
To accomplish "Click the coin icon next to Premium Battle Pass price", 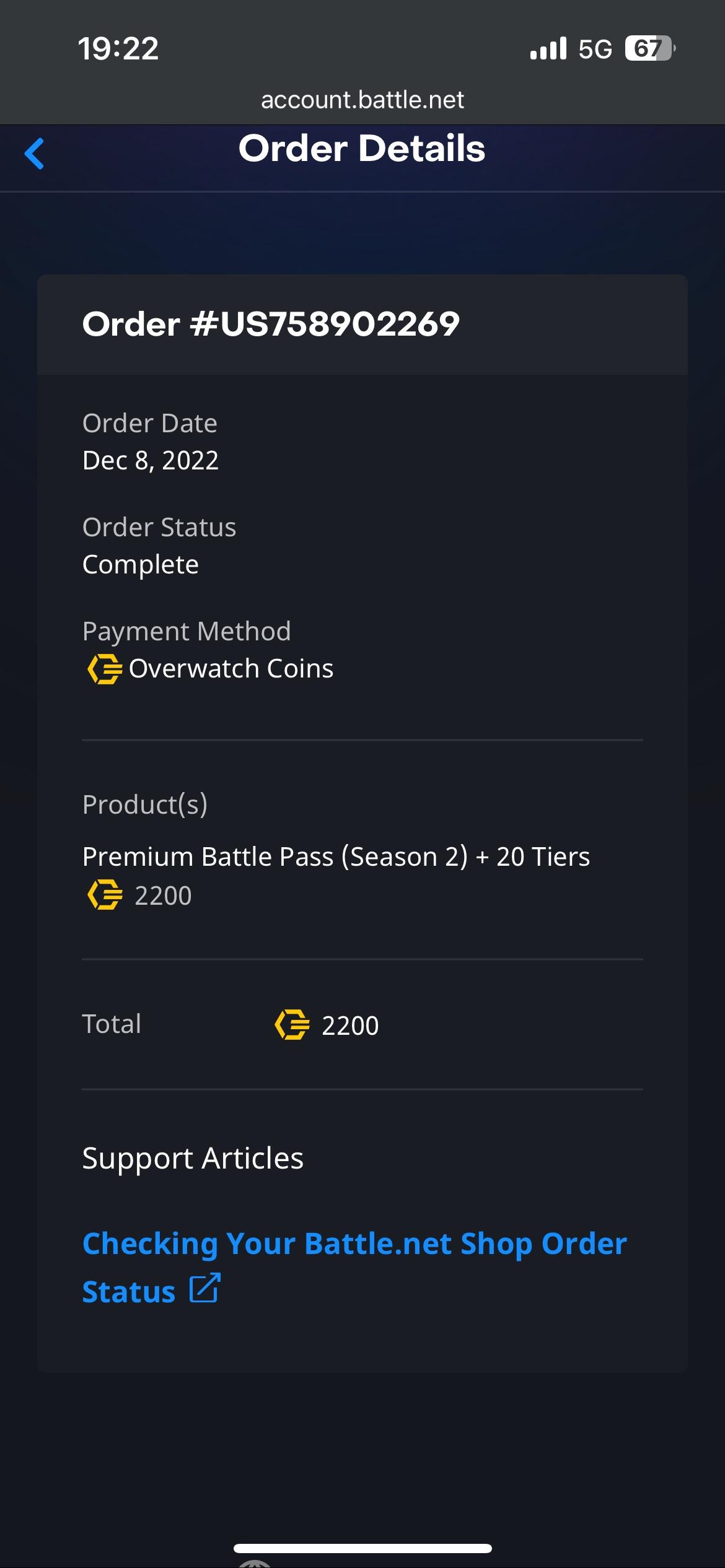I will pyautogui.click(x=105, y=895).
